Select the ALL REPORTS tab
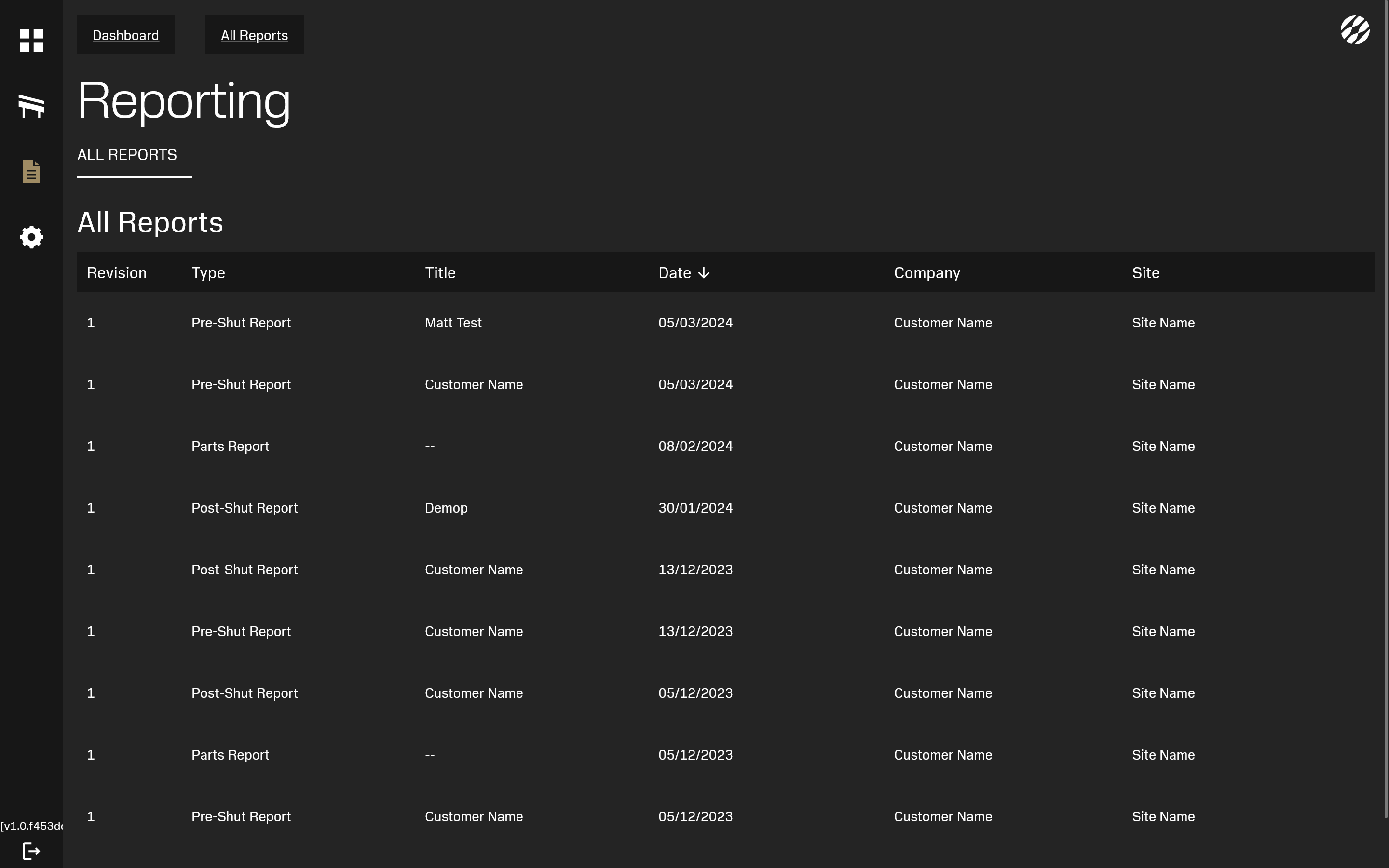Screen dimensions: 1389x868 [x=127, y=155]
